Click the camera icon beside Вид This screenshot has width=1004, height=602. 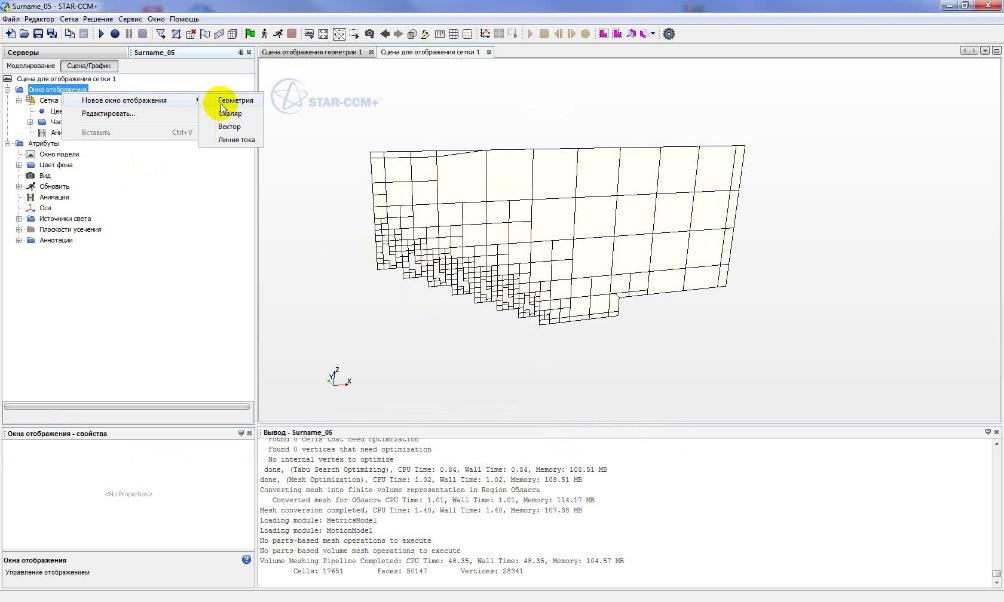[x=30, y=176]
